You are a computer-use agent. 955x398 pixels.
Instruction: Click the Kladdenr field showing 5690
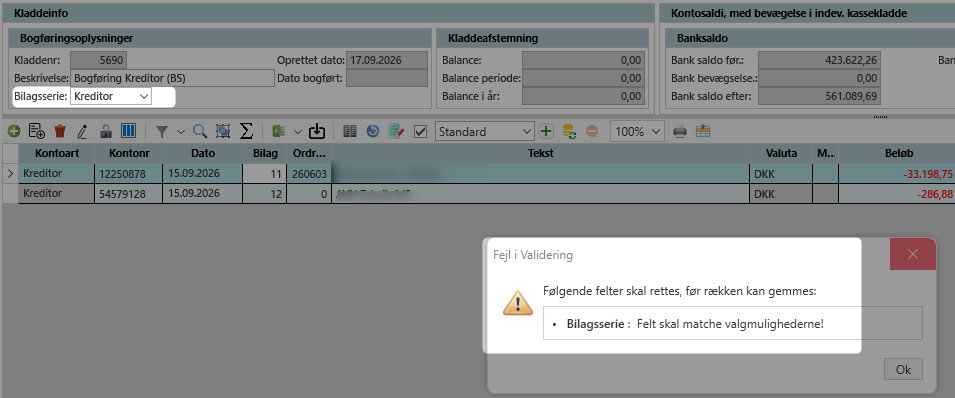(x=98, y=60)
